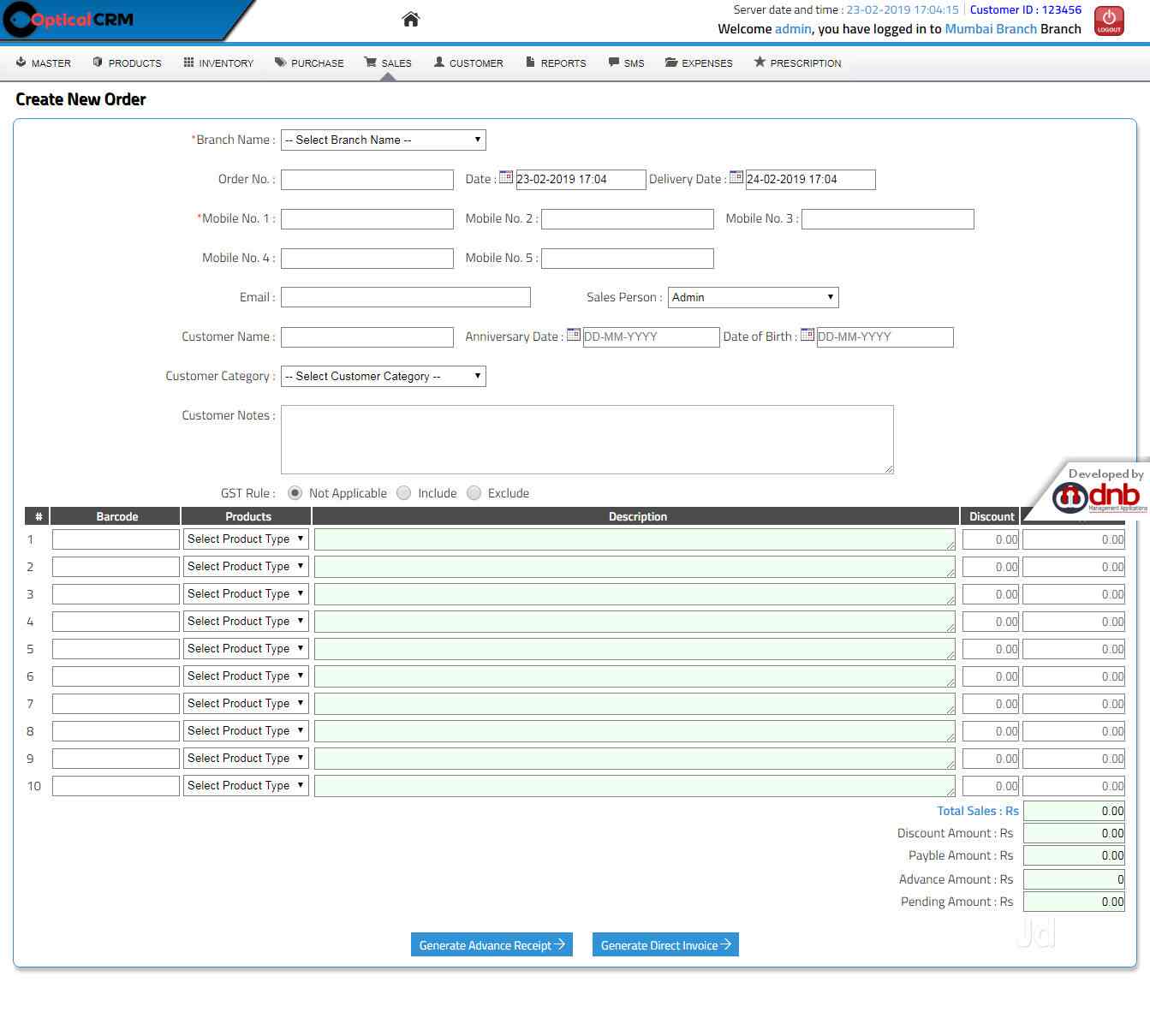1150x1036 pixels.
Task: Open calendar icon beside Date field
Action: pos(506,177)
